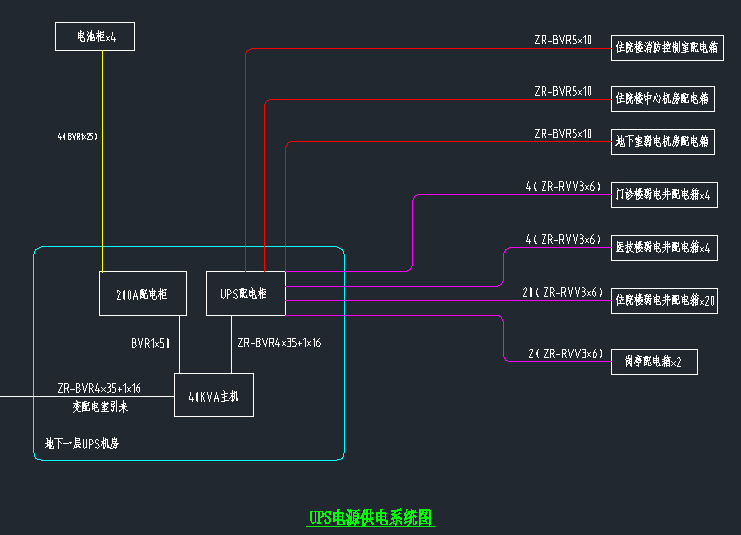Select the 地下室弱电机房配电箱 box
Screen dimensions: 741x535
(662, 142)
